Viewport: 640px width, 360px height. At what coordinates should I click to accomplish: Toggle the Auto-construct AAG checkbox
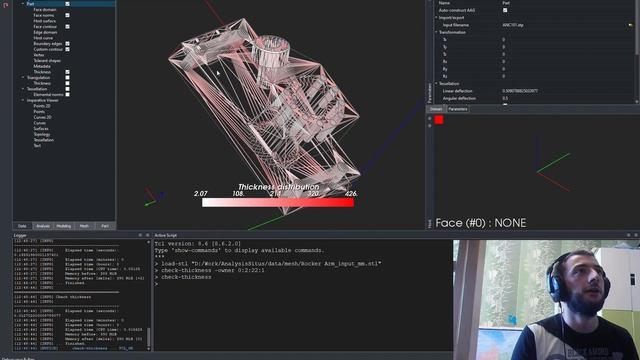tap(505, 10)
